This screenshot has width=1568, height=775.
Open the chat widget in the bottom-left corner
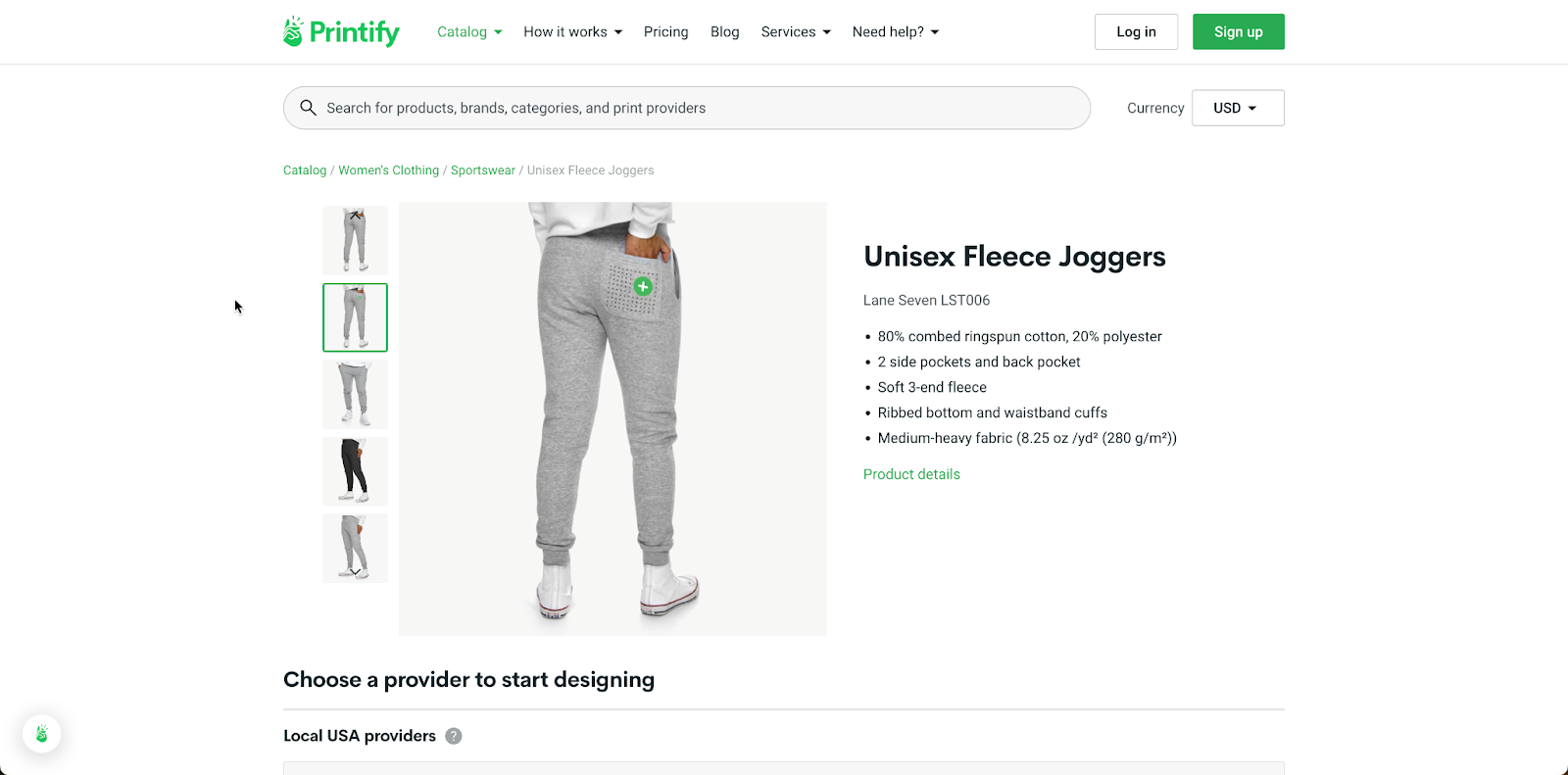(41, 733)
